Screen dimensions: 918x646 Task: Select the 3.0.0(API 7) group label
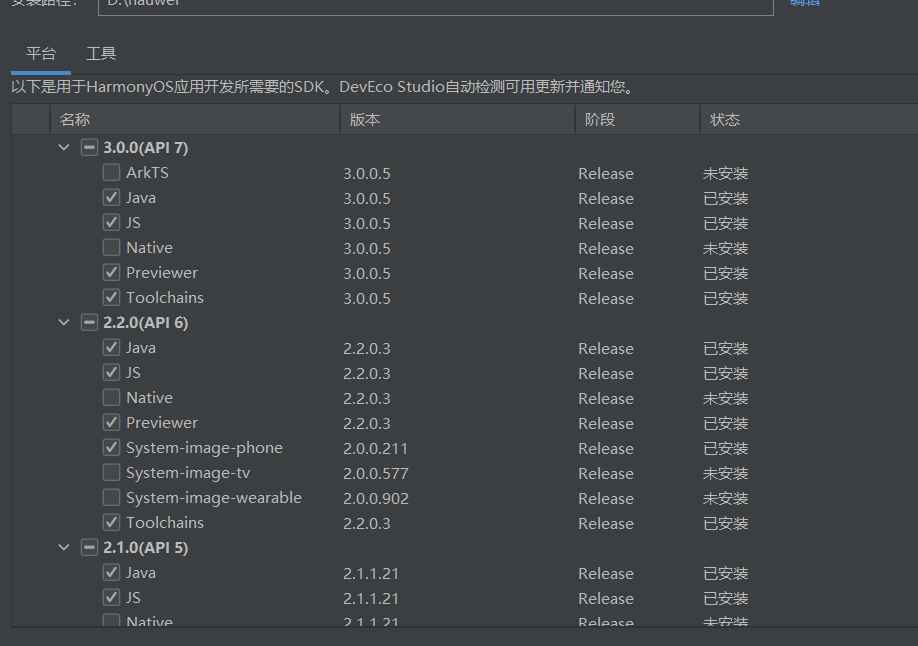pyautogui.click(x=146, y=148)
